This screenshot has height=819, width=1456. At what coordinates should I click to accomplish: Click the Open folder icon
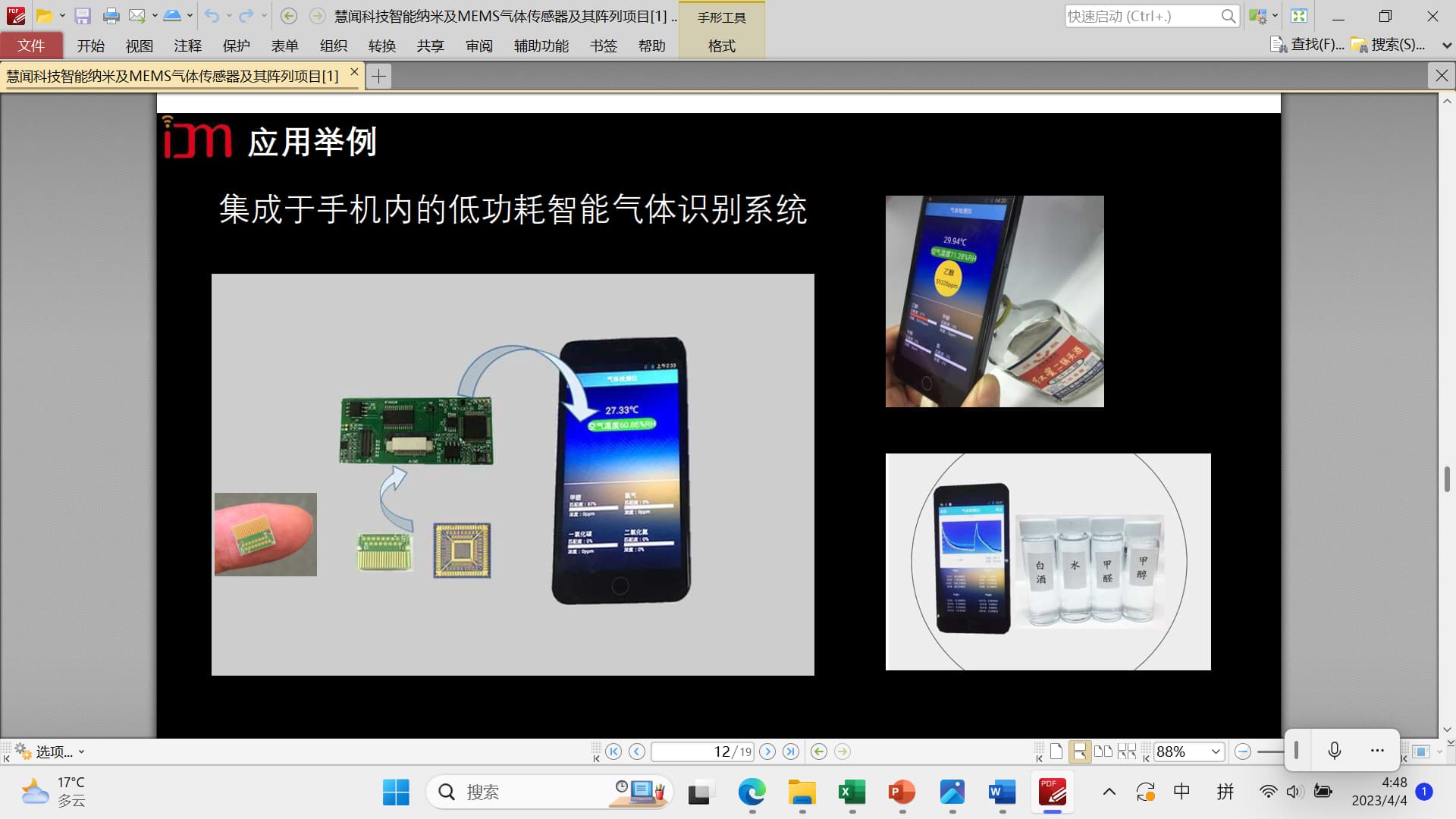(45, 16)
